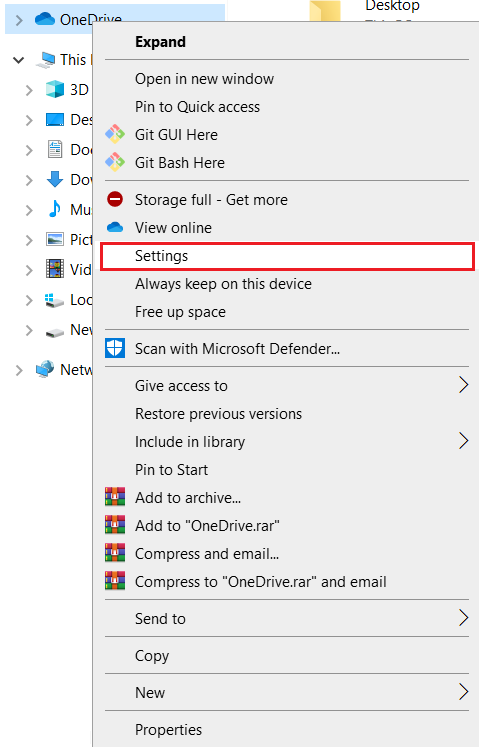Click the Network icon in navigation pane
This screenshot has height=747, width=479.
click(45, 369)
